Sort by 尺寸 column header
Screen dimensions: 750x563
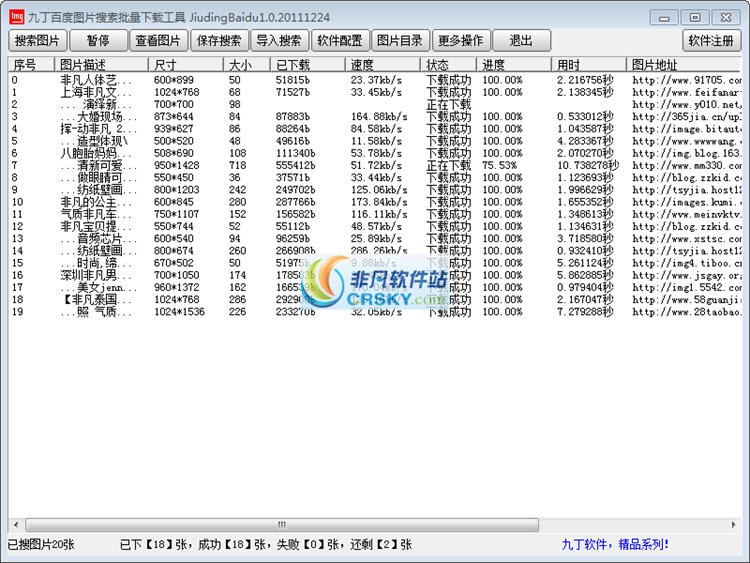(186, 64)
